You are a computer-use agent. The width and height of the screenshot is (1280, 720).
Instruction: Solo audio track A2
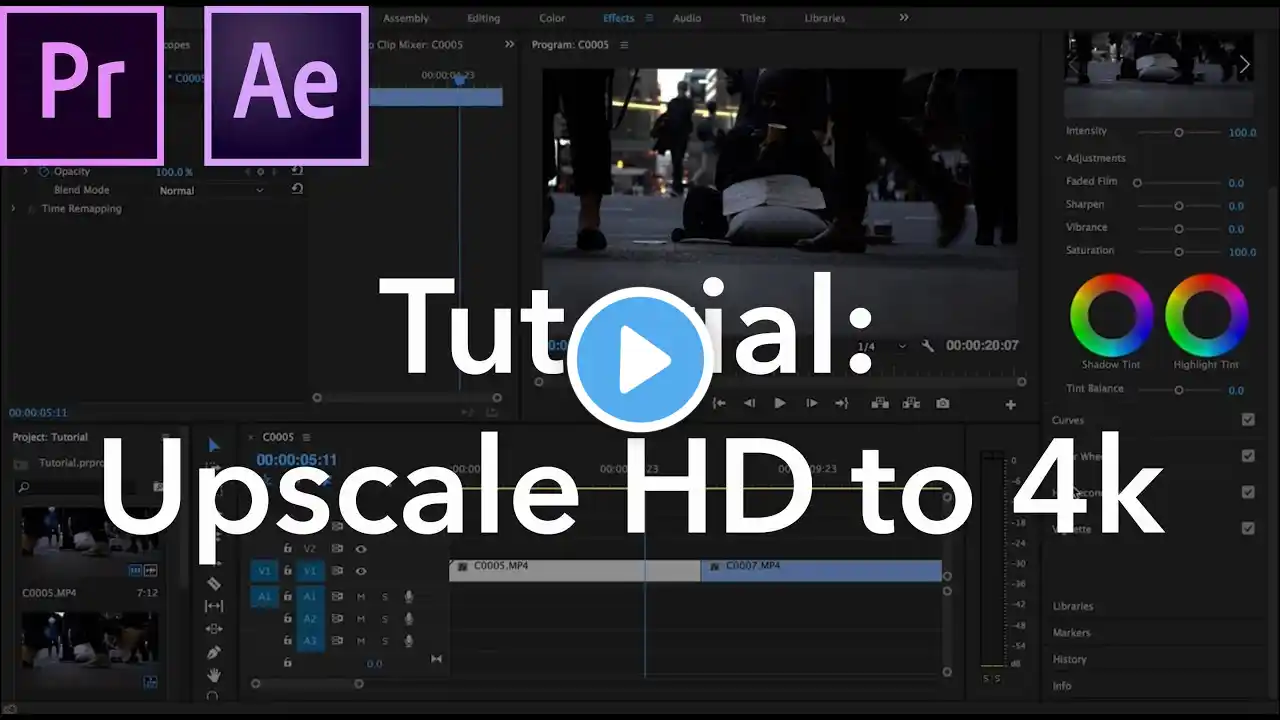[385, 618]
